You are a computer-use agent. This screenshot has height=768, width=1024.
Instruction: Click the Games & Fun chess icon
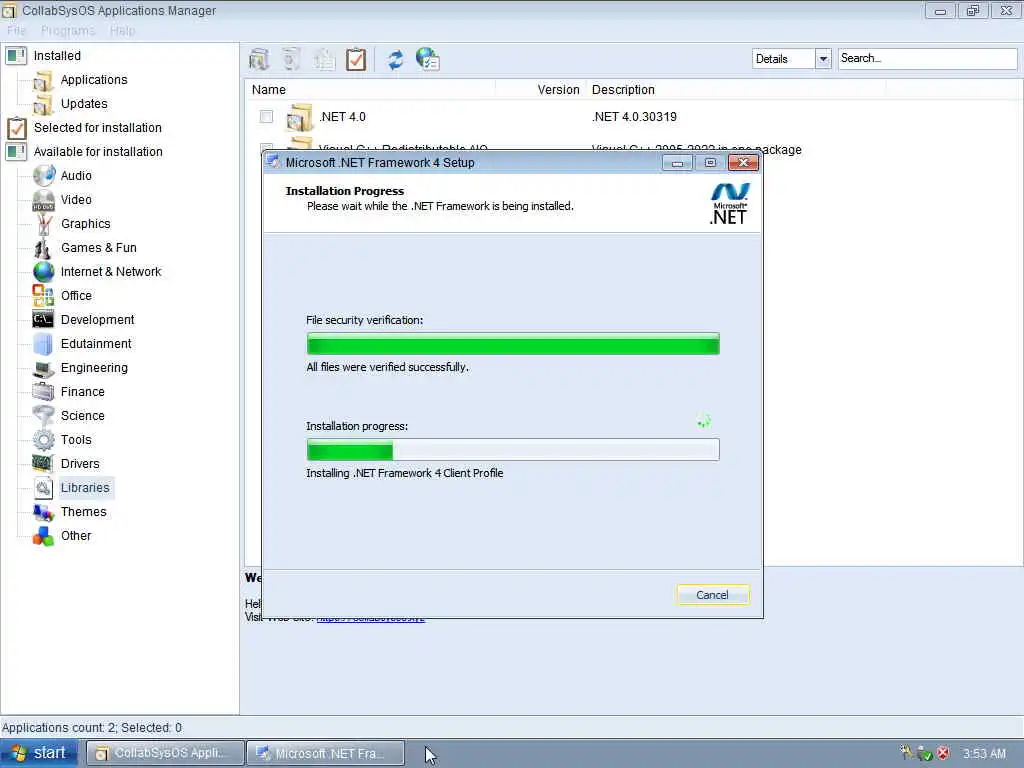pos(43,248)
